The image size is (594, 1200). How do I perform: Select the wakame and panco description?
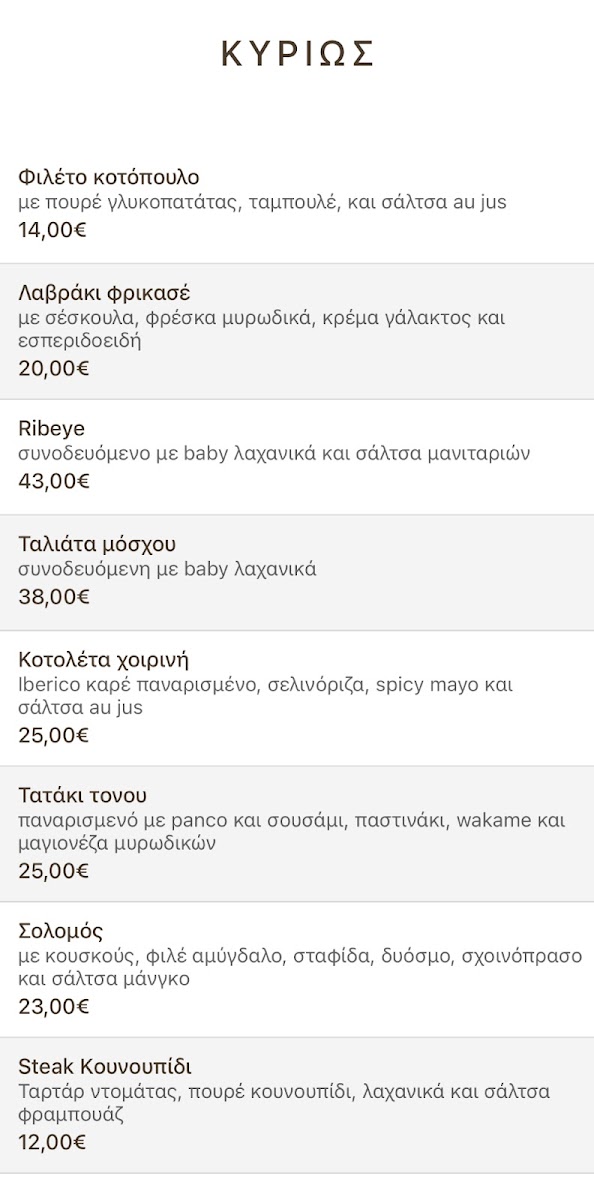click(292, 832)
